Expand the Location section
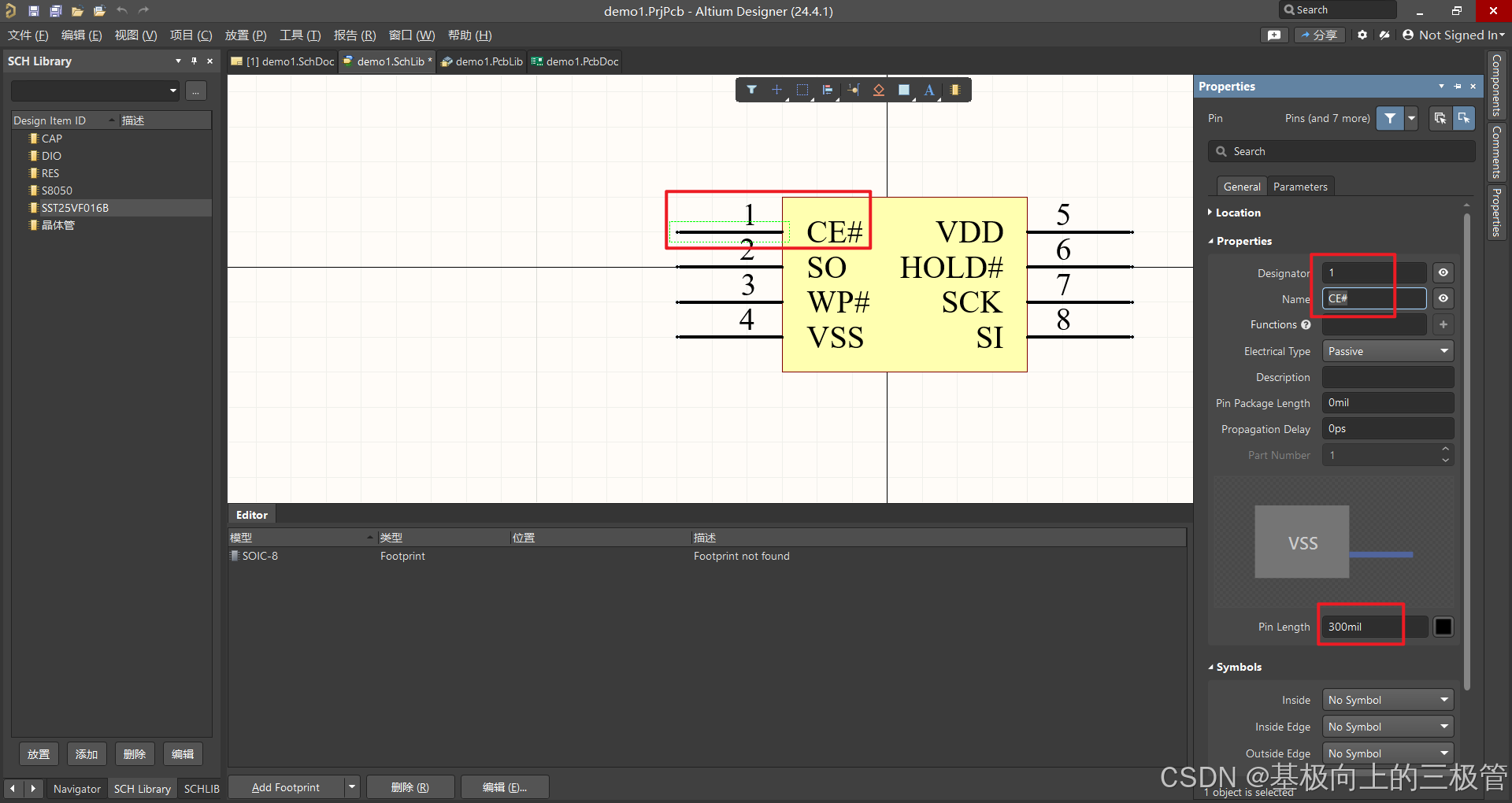The width and height of the screenshot is (1512, 803). [x=1234, y=213]
